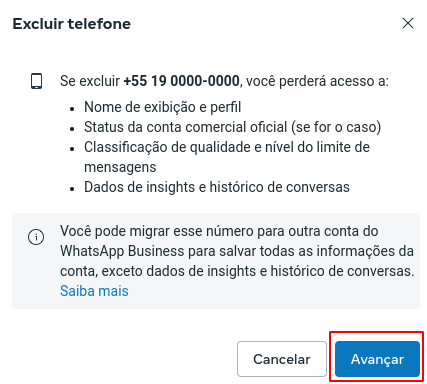
Task: Close the Excluir telefone dialog
Action: pyautogui.click(x=408, y=23)
